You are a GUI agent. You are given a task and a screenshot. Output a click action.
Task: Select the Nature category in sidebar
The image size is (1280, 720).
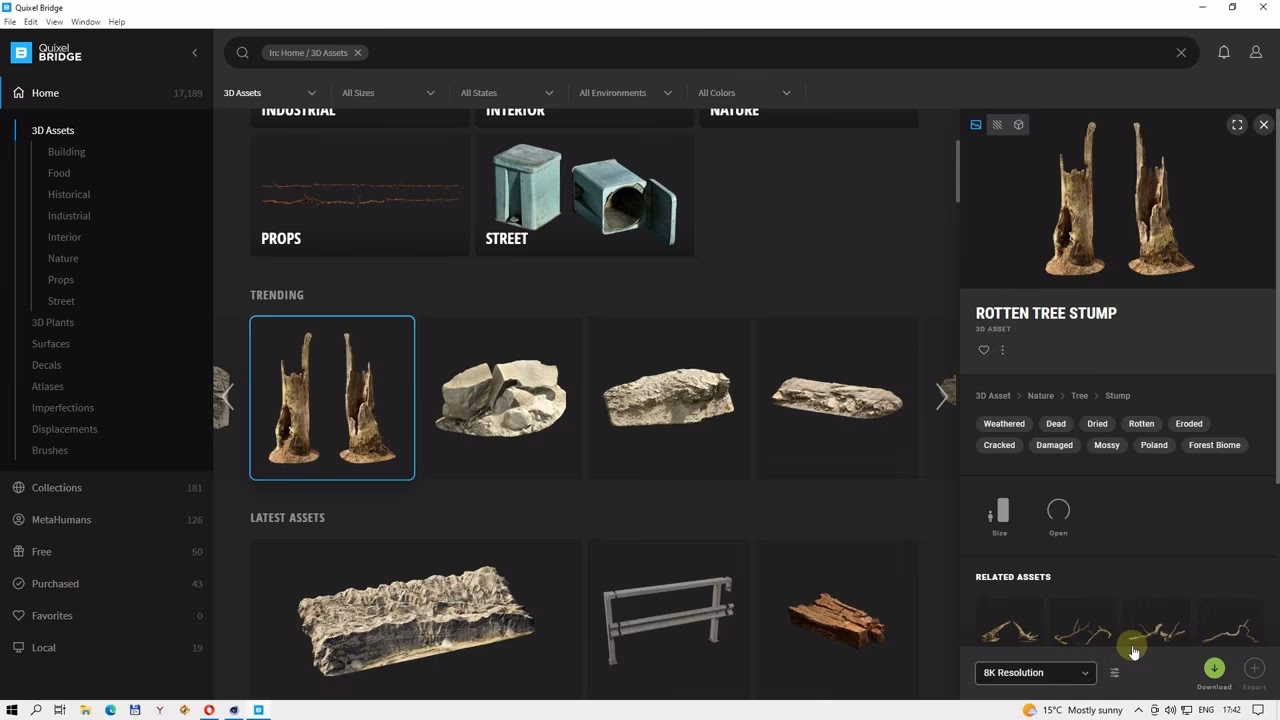pyautogui.click(x=63, y=259)
